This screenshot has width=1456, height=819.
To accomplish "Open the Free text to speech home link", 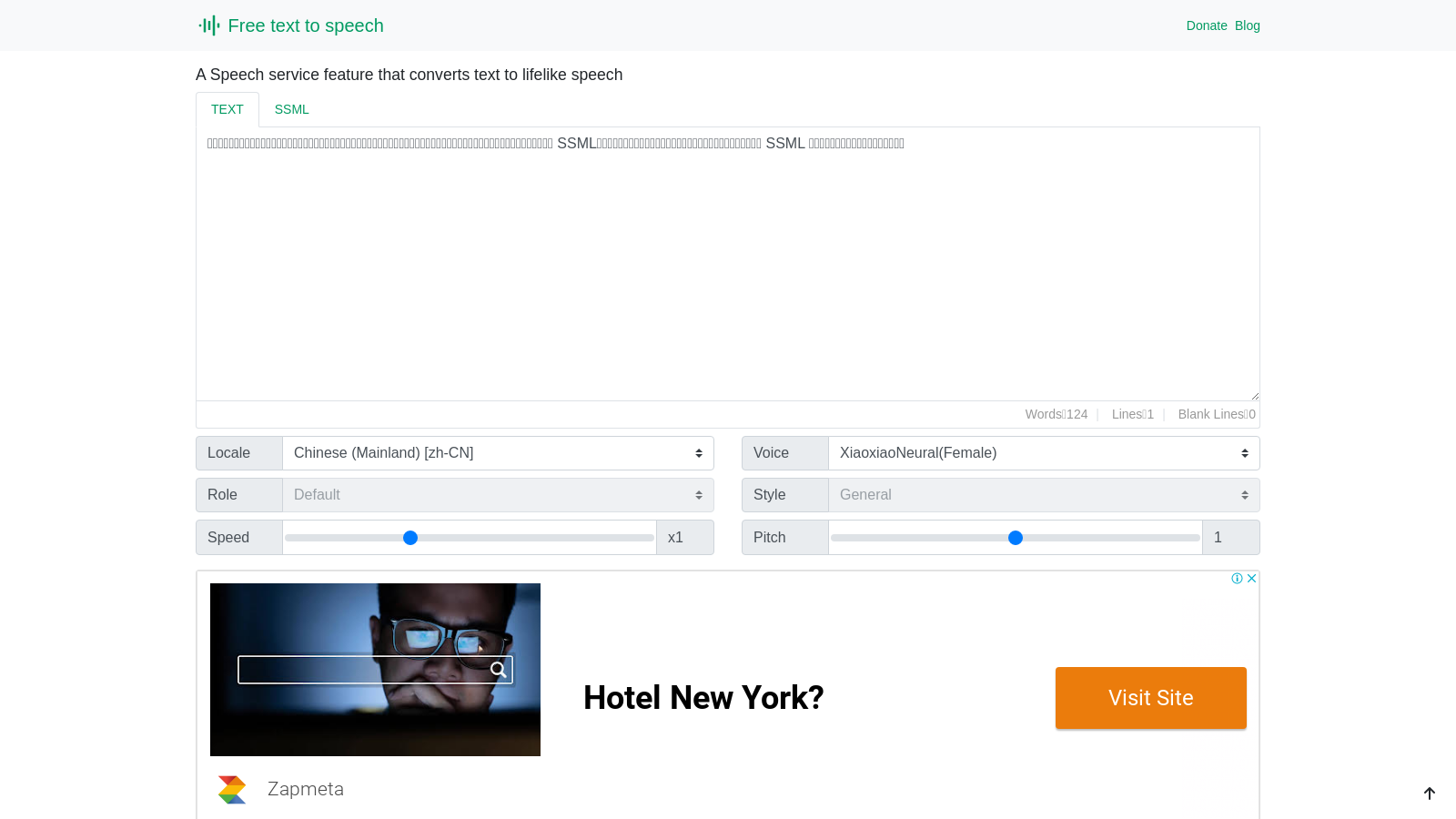I will (291, 25).
